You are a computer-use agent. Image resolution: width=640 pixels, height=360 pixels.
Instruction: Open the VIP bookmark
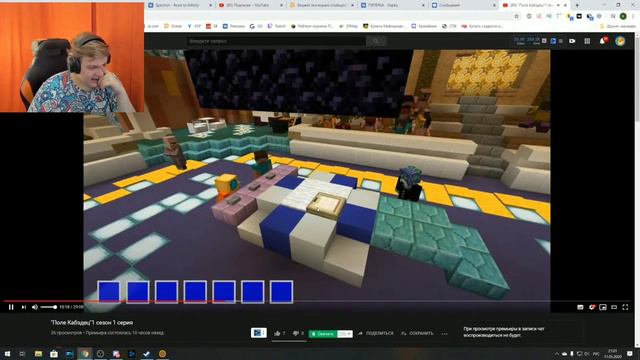[x=194, y=26]
